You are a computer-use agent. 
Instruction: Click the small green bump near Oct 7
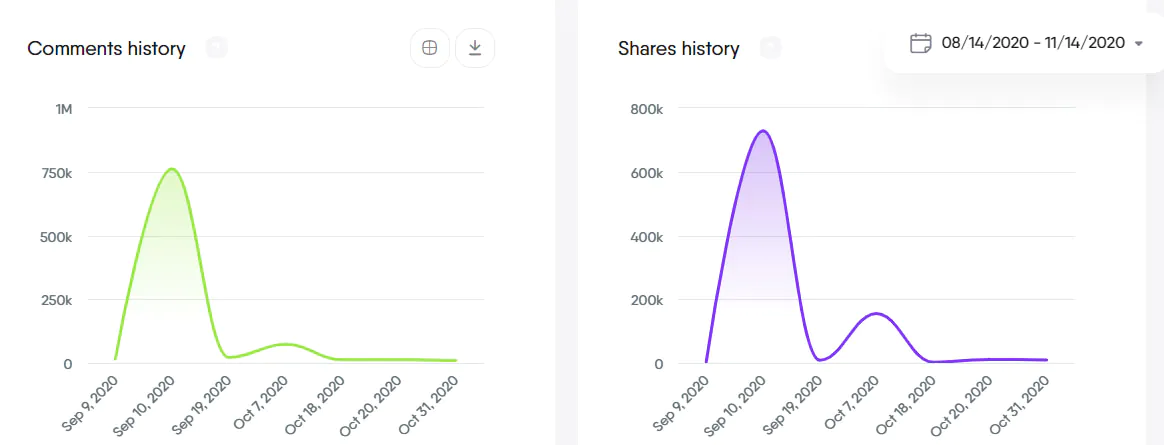(x=286, y=344)
